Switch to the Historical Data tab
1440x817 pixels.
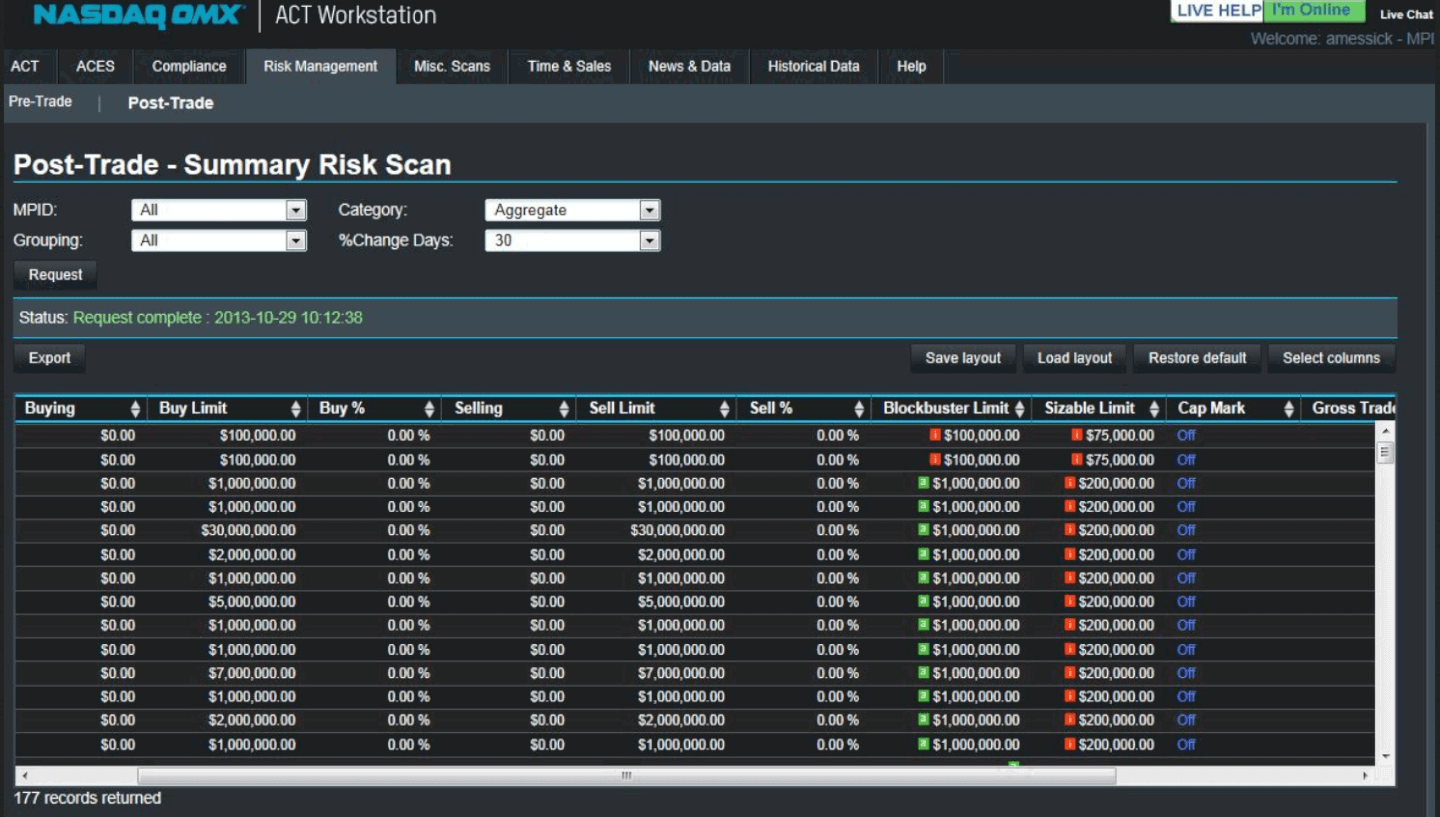click(813, 66)
